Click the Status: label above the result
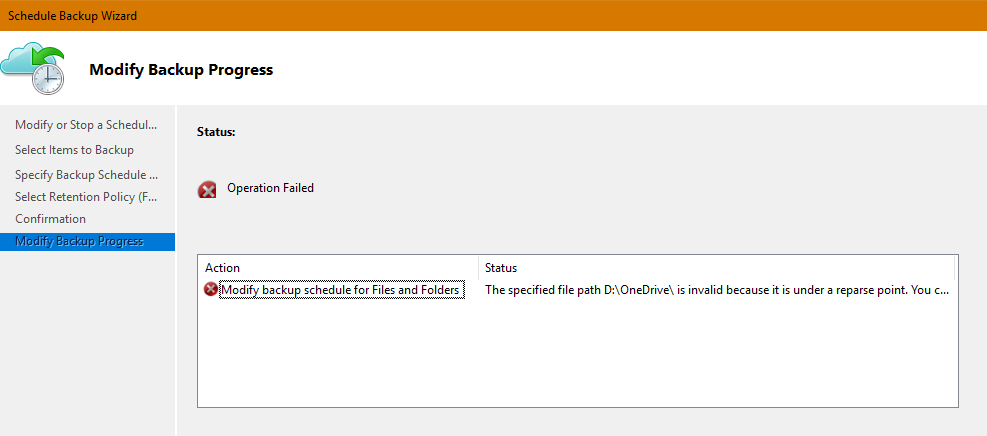The height and width of the screenshot is (436, 987). coord(216,132)
